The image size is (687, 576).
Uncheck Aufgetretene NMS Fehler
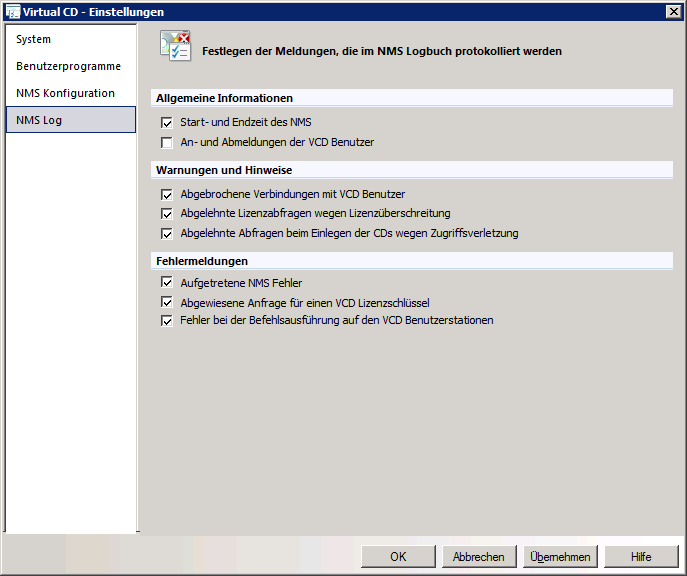click(166, 282)
